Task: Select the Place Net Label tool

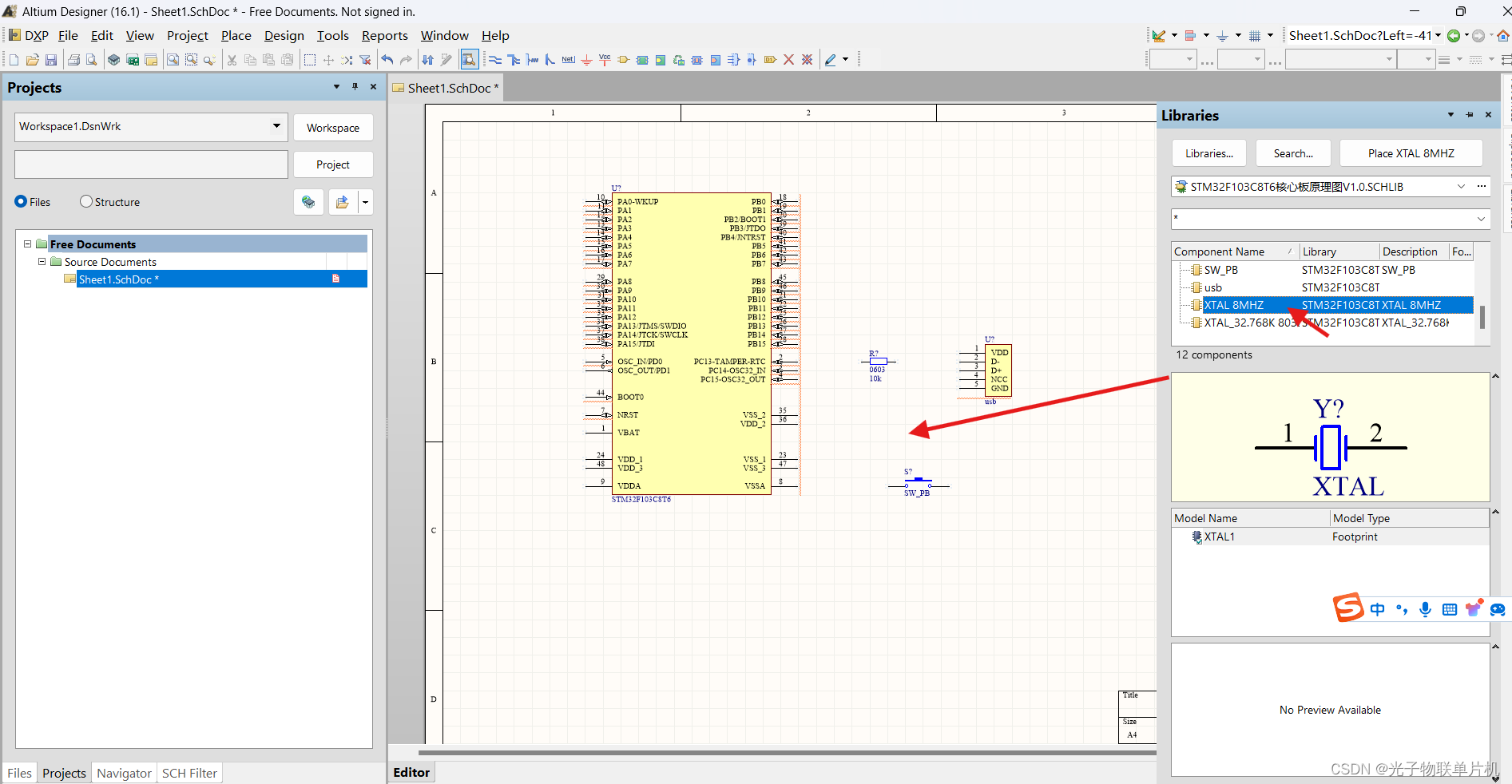Action: 569,60
